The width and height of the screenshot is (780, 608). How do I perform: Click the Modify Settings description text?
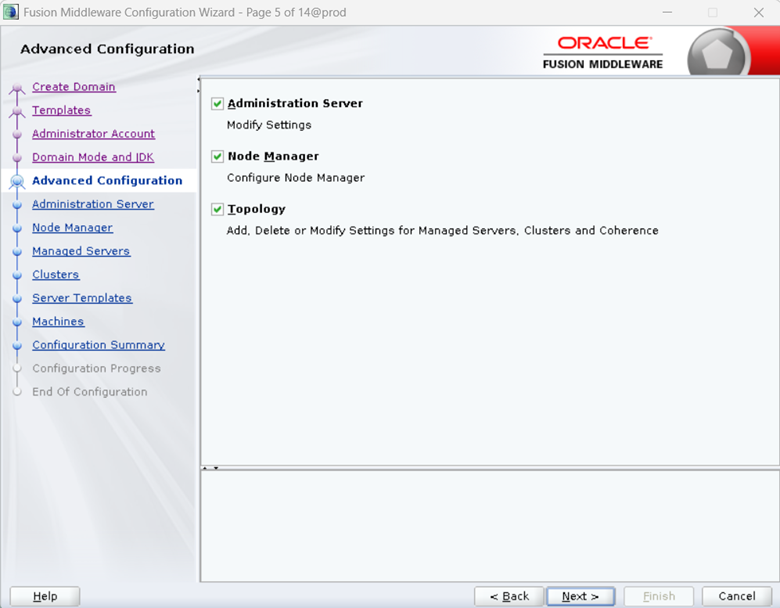point(269,125)
